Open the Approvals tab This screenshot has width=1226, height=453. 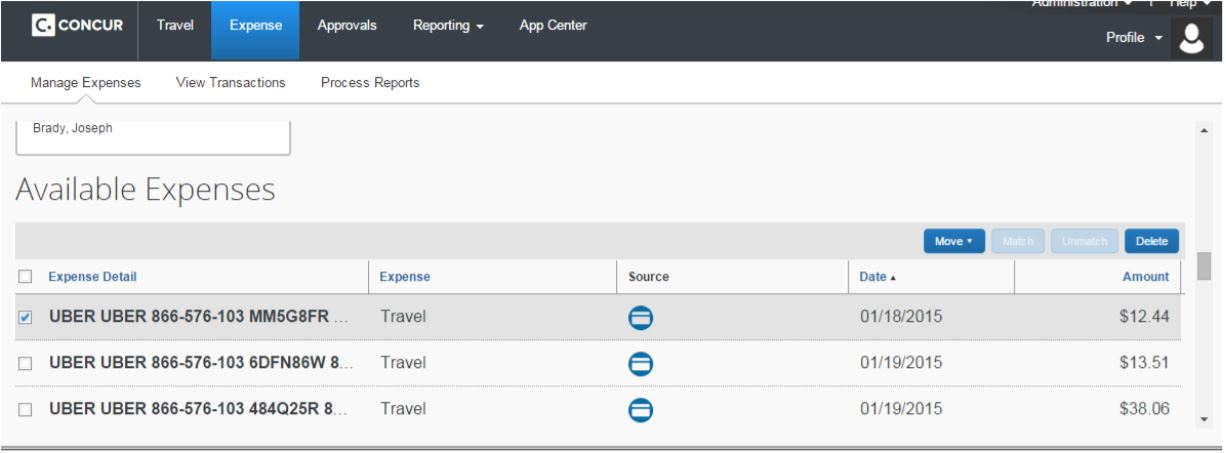pos(346,25)
